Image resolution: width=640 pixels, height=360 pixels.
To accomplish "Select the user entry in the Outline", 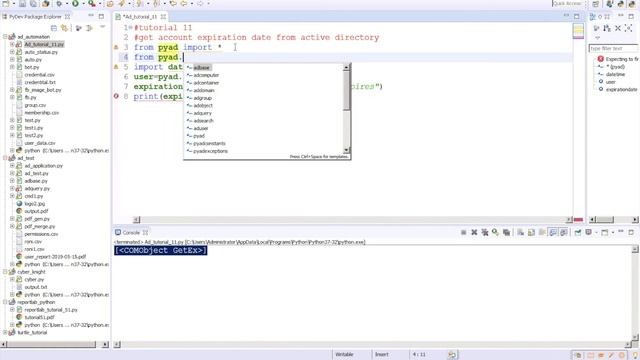I will click(611, 82).
